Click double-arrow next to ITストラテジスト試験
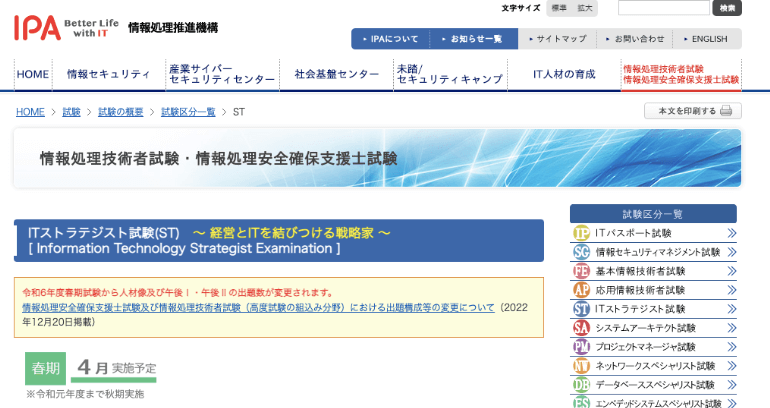 click(732, 309)
